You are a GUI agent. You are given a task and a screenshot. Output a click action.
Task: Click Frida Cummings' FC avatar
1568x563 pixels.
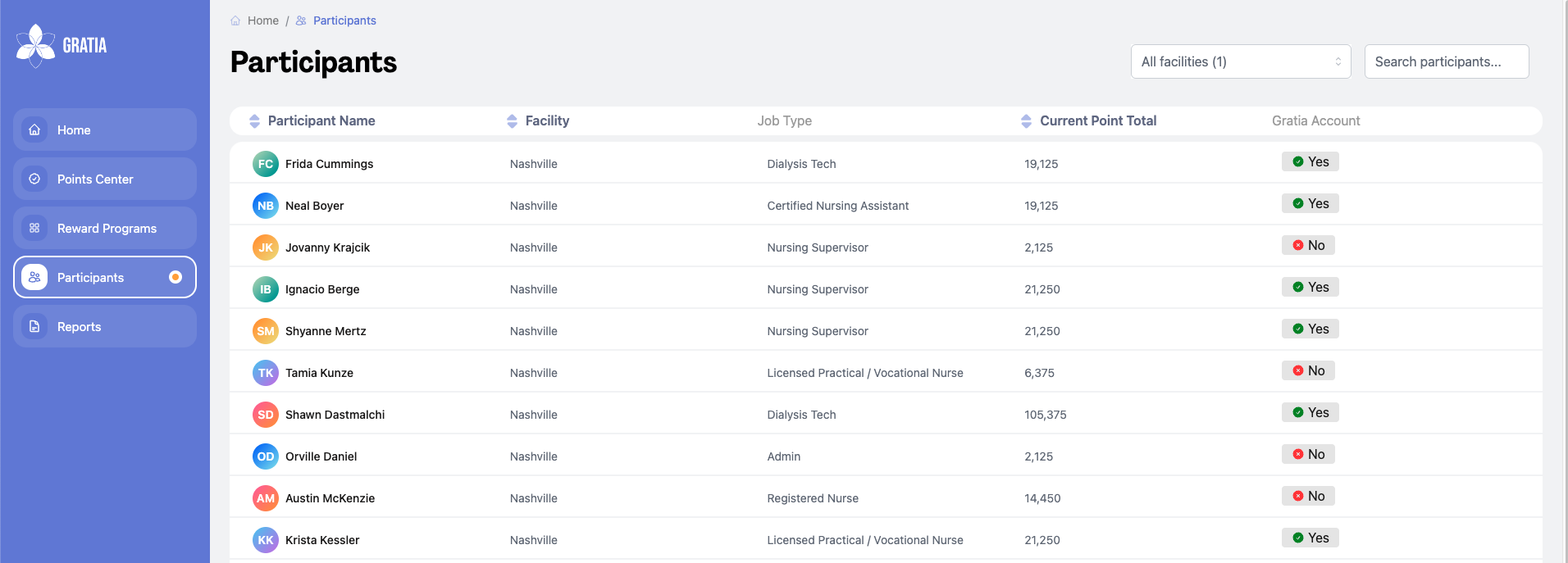(266, 164)
